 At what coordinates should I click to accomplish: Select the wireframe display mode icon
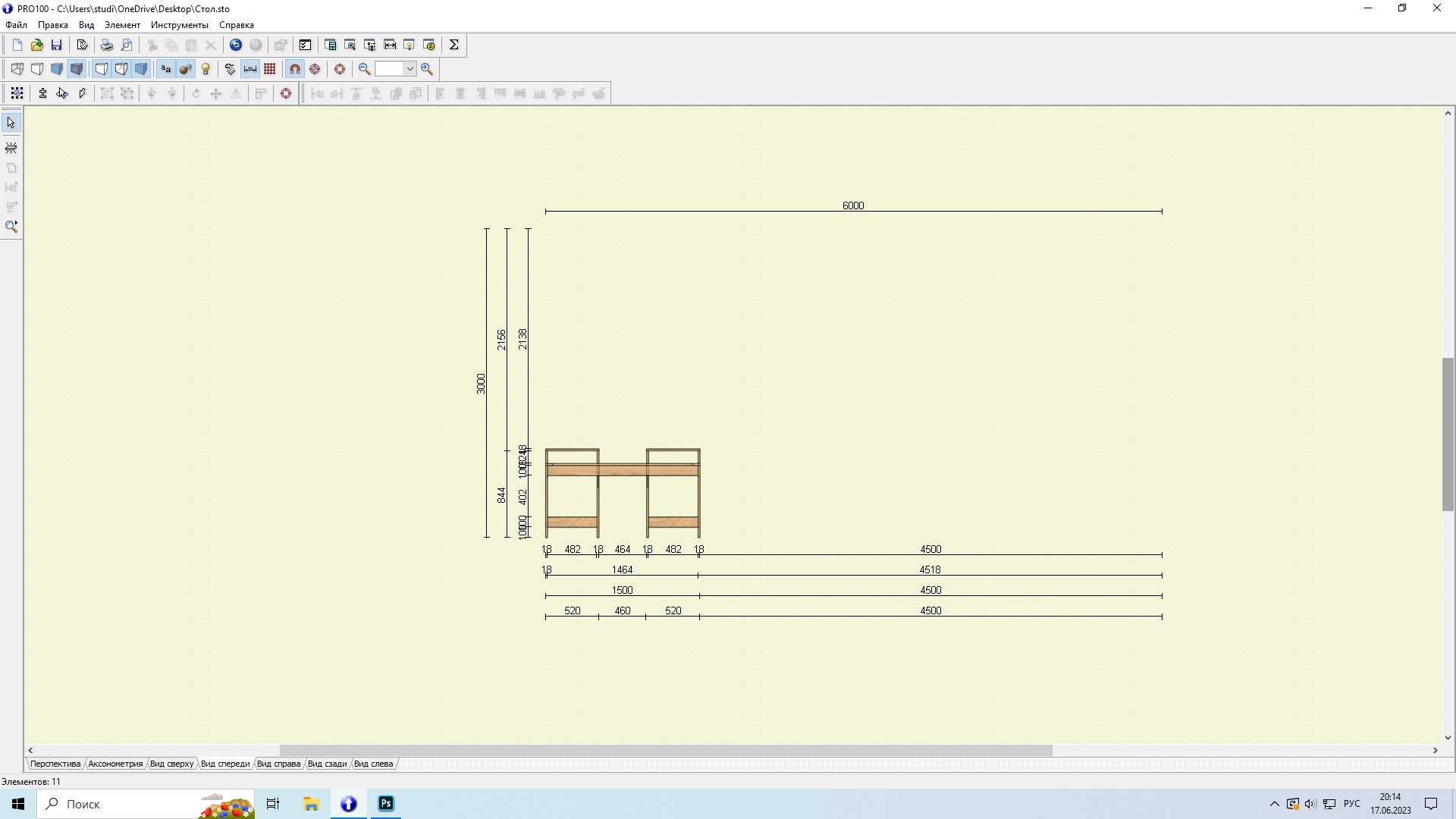pos(17,69)
